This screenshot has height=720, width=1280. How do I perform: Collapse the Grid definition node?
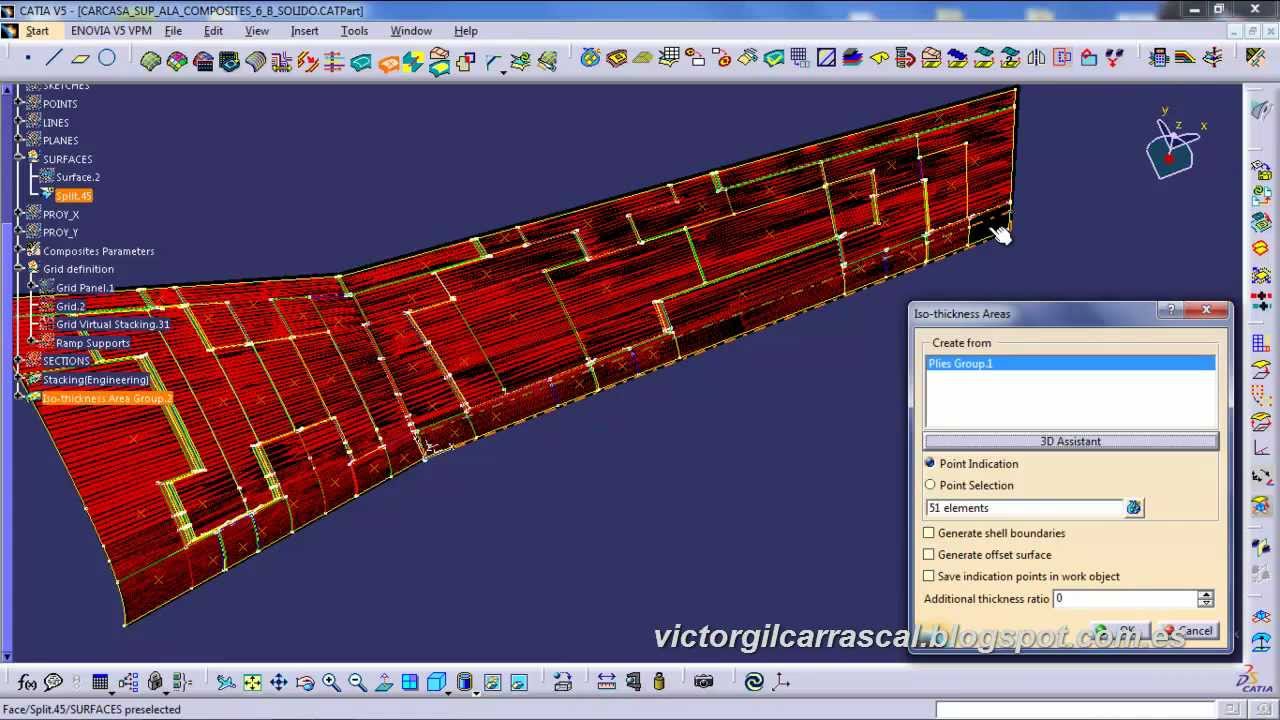[19, 269]
